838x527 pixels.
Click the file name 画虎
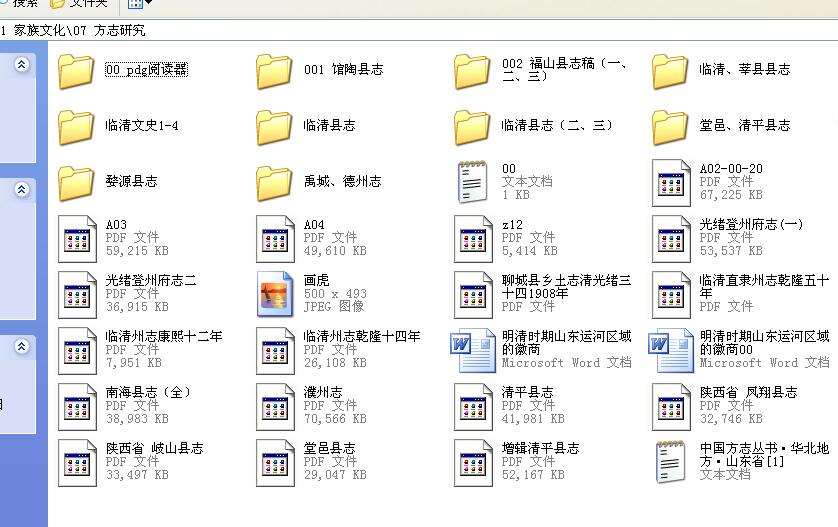(316, 280)
